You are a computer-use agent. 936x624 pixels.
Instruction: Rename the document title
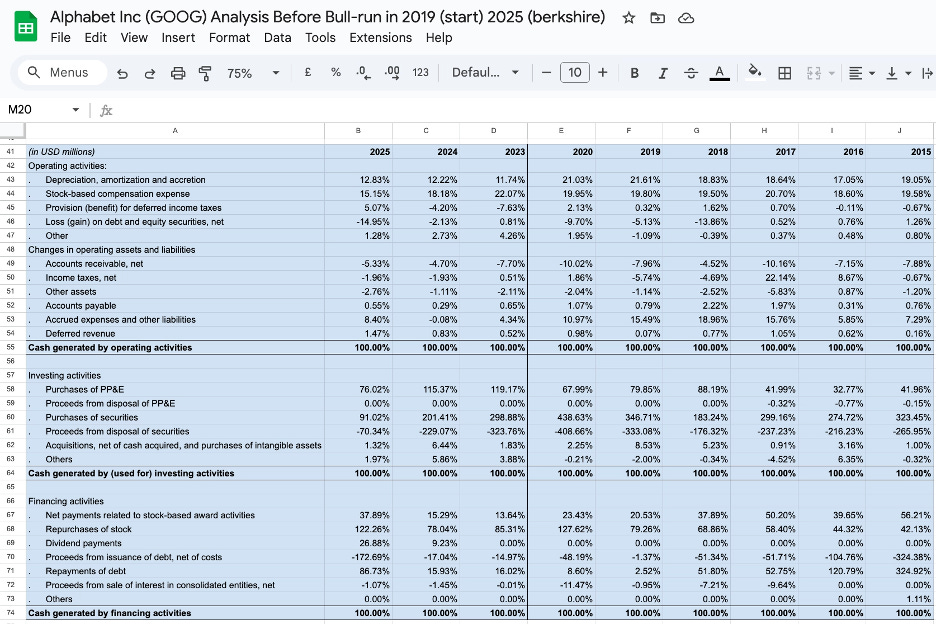tap(327, 17)
